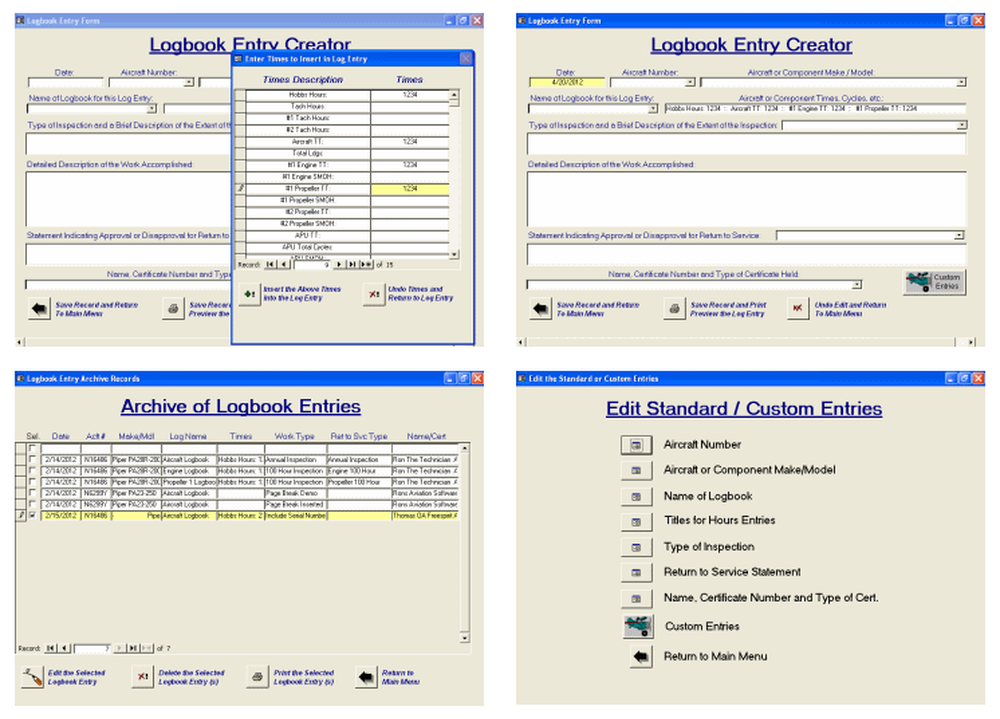The image size is (1000, 719).
Task: Click the printer icon for Print the Selected Logbook Entry
Action: click(257, 677)
